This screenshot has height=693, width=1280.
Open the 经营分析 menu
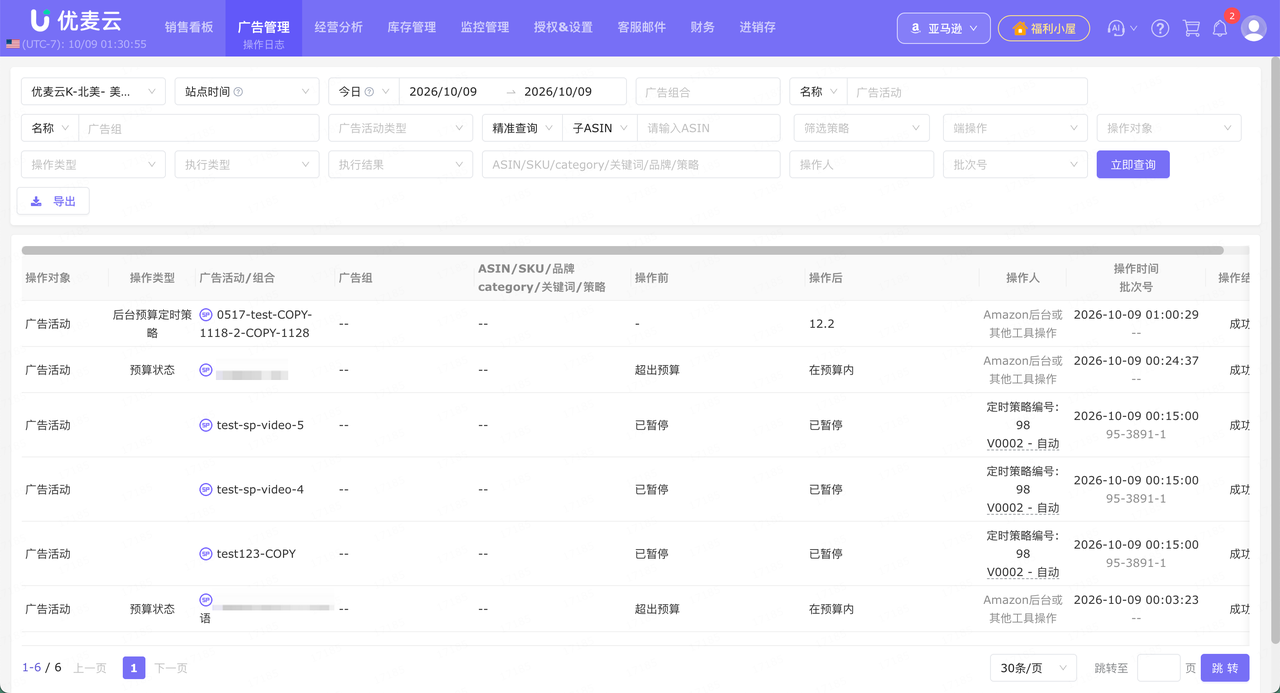338,28
